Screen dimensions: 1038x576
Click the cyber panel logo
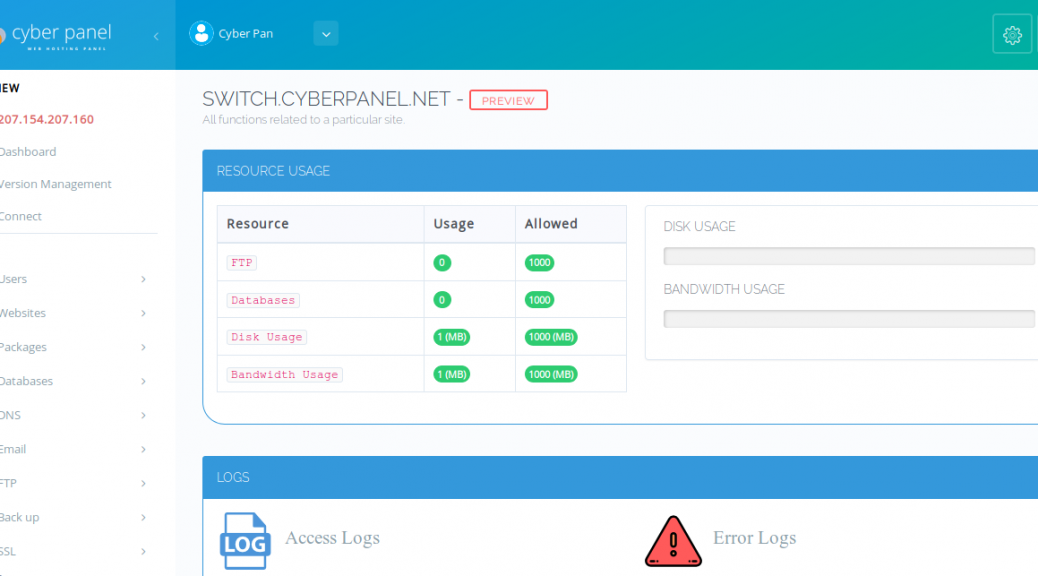57,33
